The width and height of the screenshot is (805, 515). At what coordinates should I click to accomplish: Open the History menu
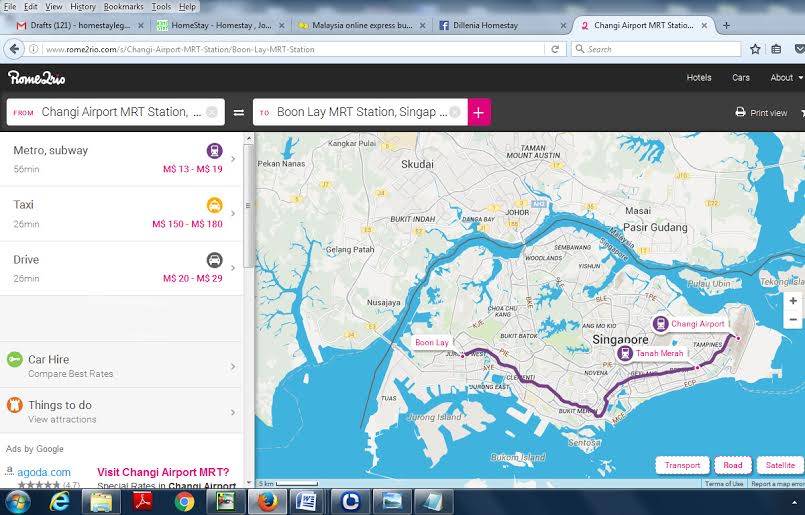(x=83, y=7)
